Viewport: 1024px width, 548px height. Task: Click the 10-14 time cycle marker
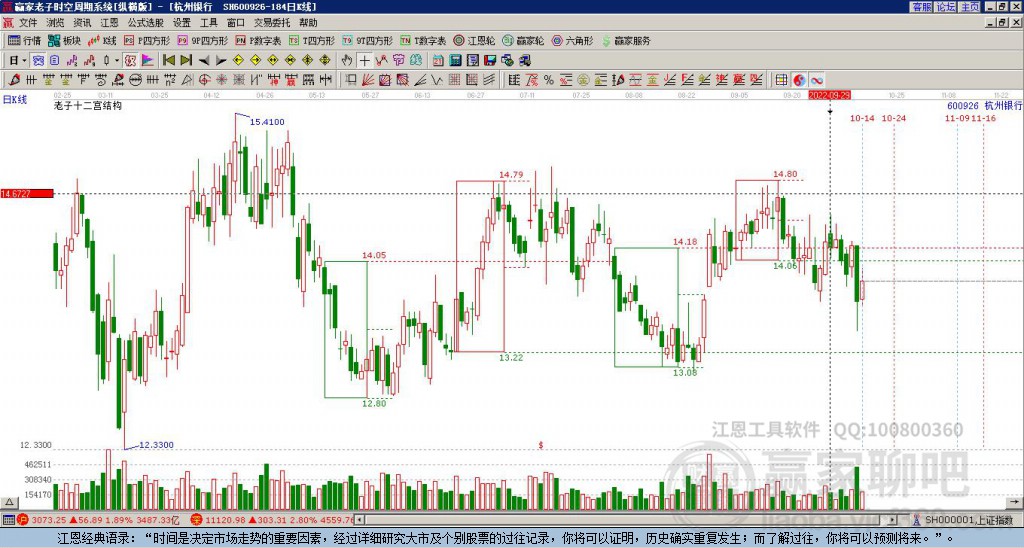tap(862, 118)
